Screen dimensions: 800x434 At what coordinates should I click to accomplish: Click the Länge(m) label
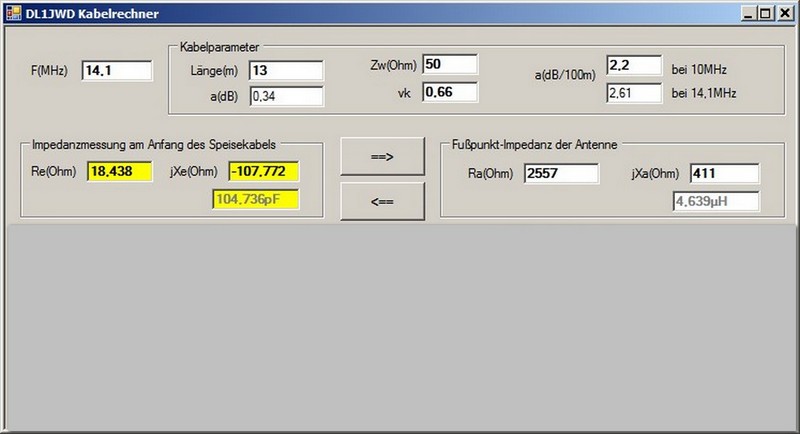point(214,71)
